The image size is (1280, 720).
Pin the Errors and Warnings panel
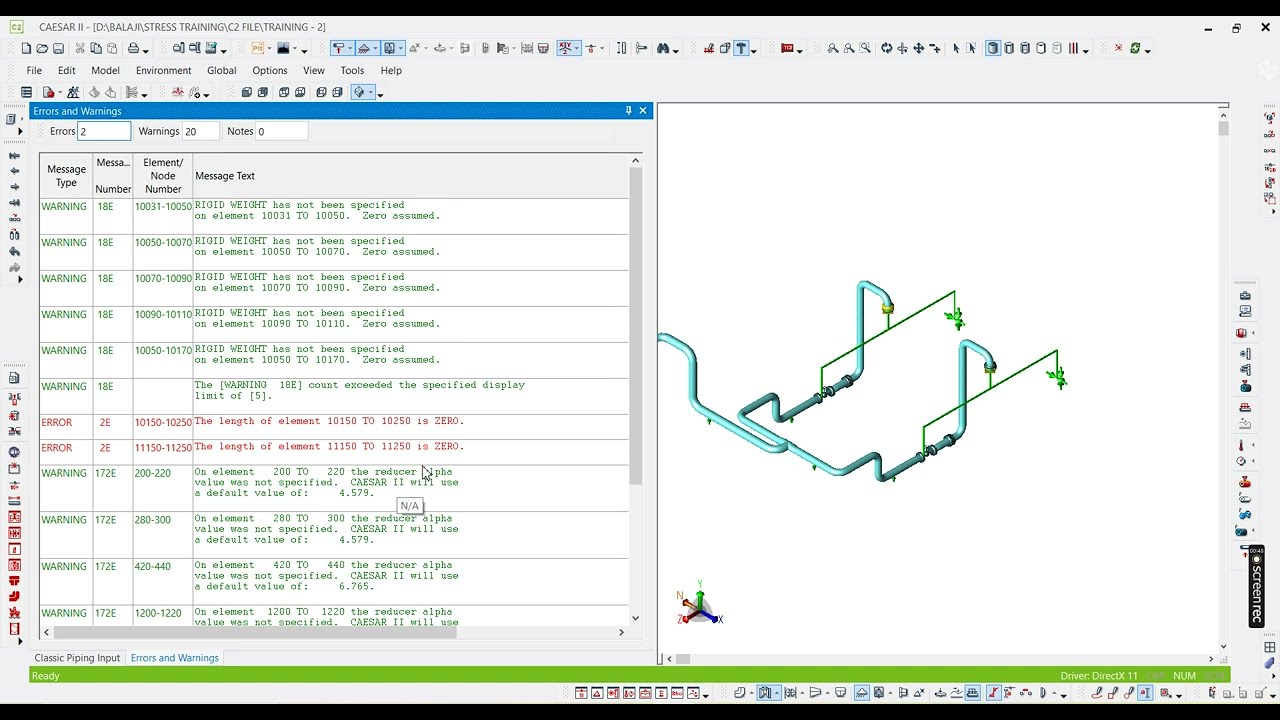[x=628, y=111]
